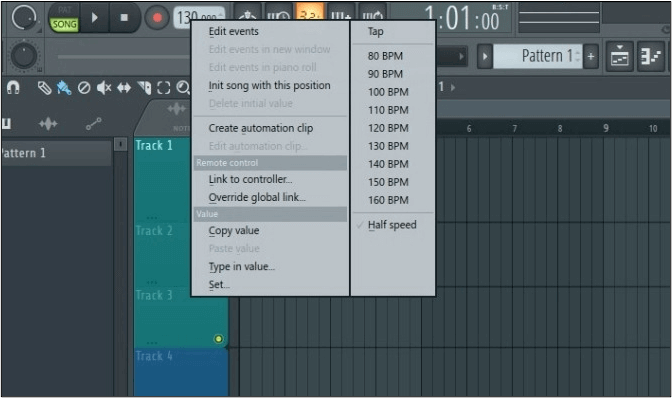Open the piano roll view icon
This screenshot has width=672, height=398.
651,56
